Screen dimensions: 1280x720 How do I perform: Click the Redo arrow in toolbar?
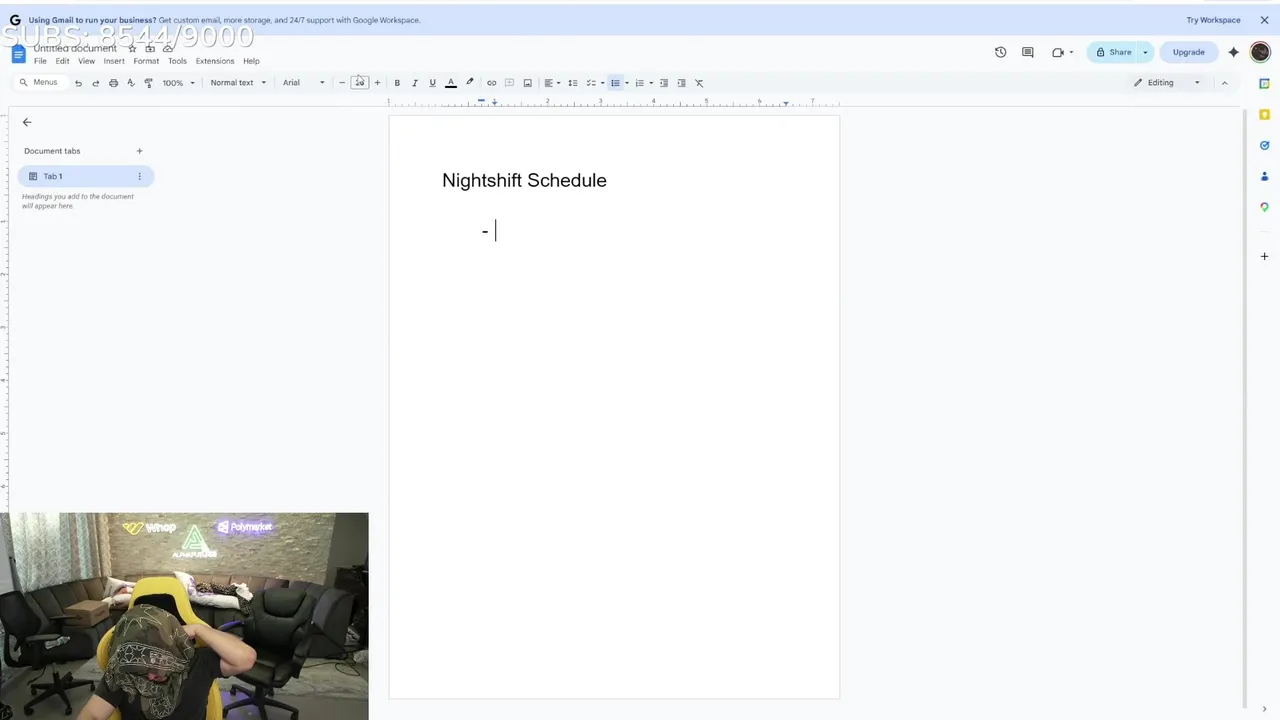(x=96, y=83)
